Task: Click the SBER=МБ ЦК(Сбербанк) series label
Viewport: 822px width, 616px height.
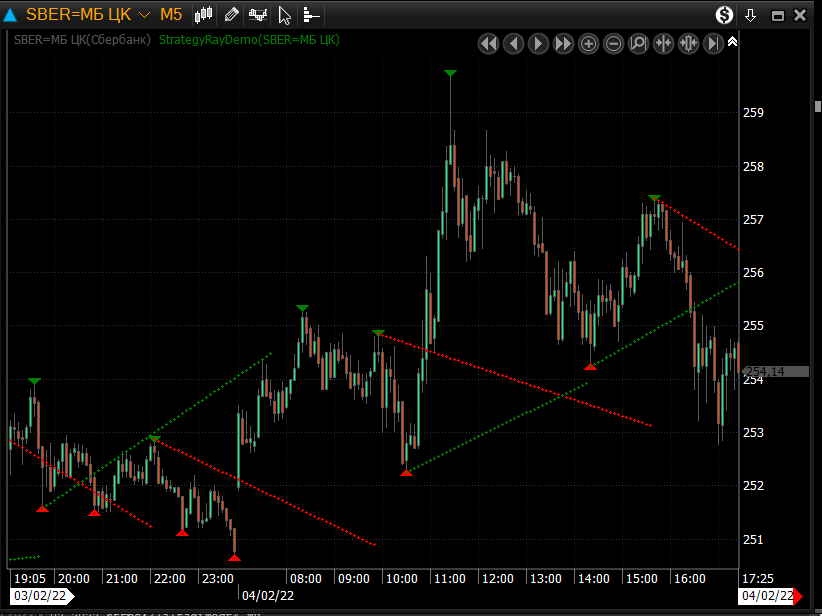Action: click(82, 40)
